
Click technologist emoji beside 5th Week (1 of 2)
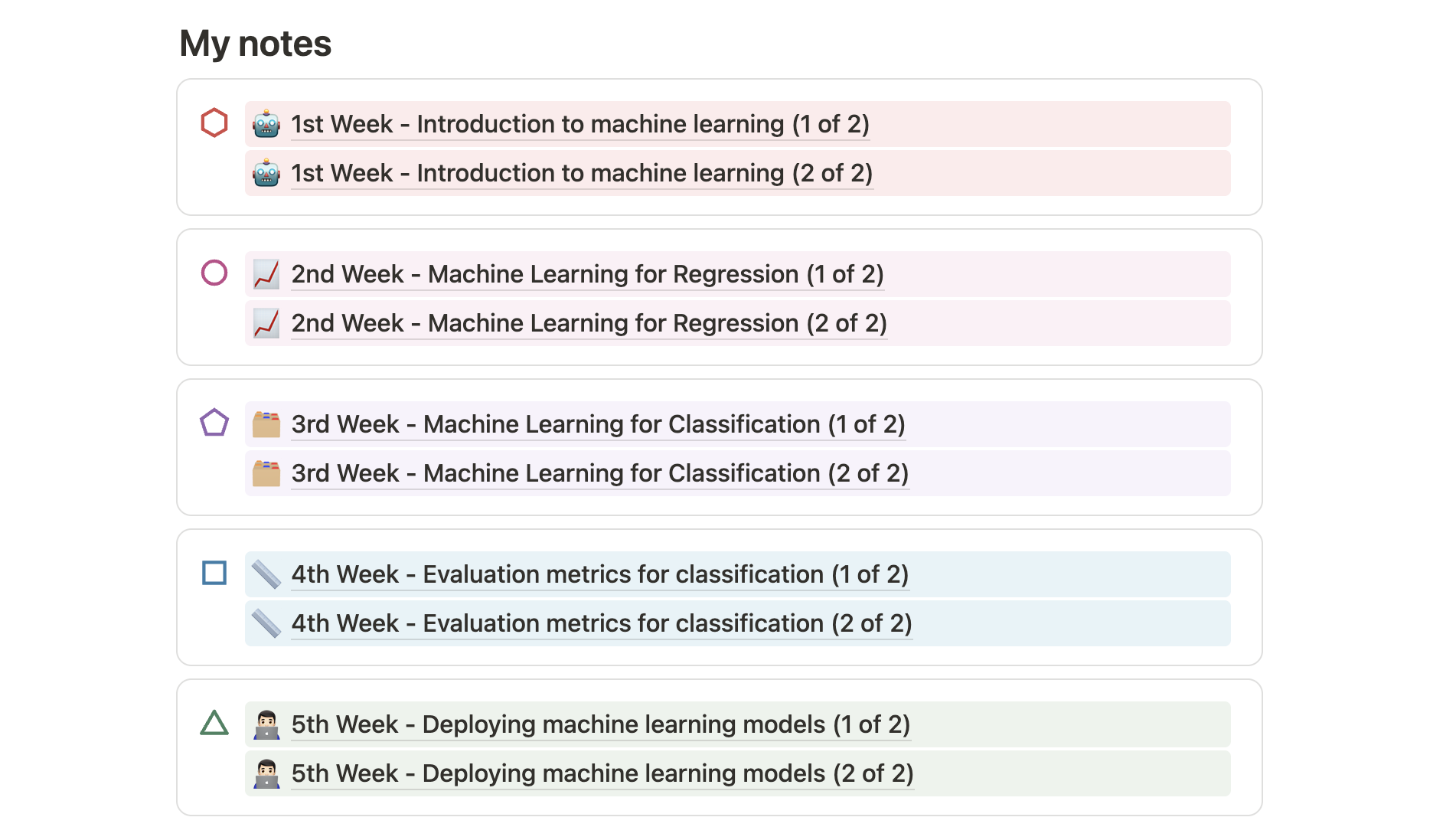click(266, 724)
